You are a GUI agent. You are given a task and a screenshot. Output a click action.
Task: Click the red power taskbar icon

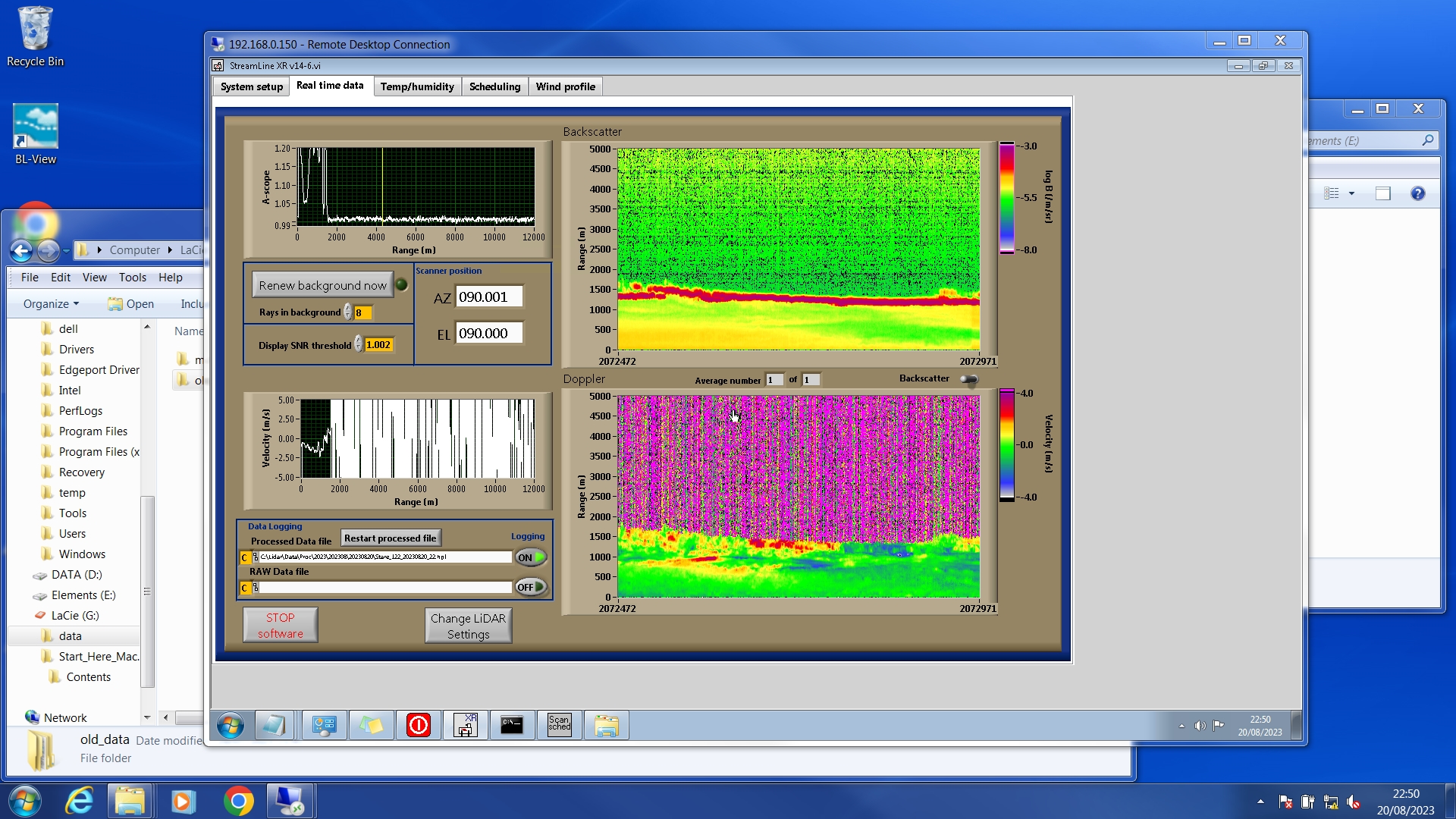point(418,726)
